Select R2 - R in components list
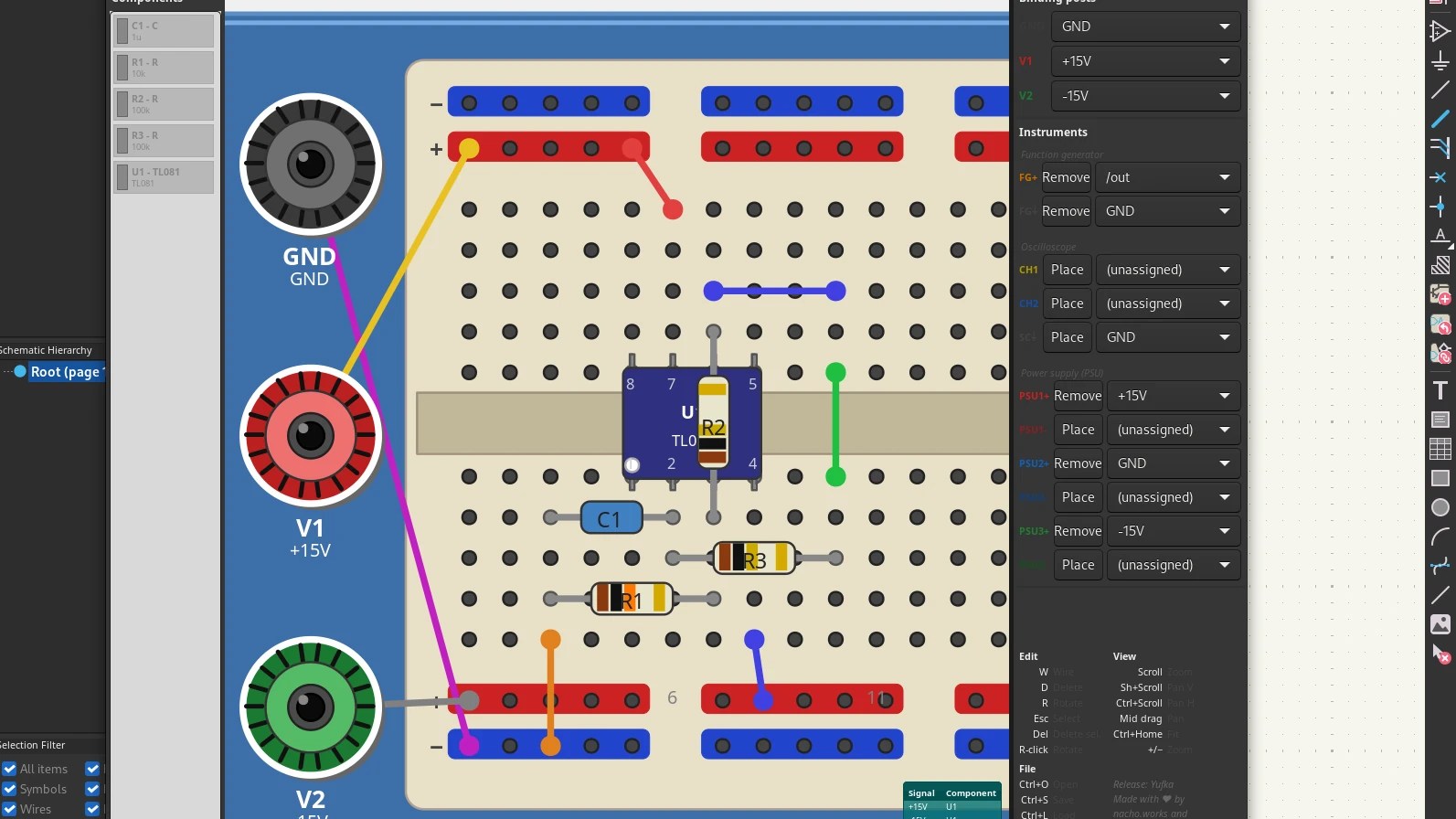The width and height of the screenshot is (1456, 819). (x=164, y=103)
